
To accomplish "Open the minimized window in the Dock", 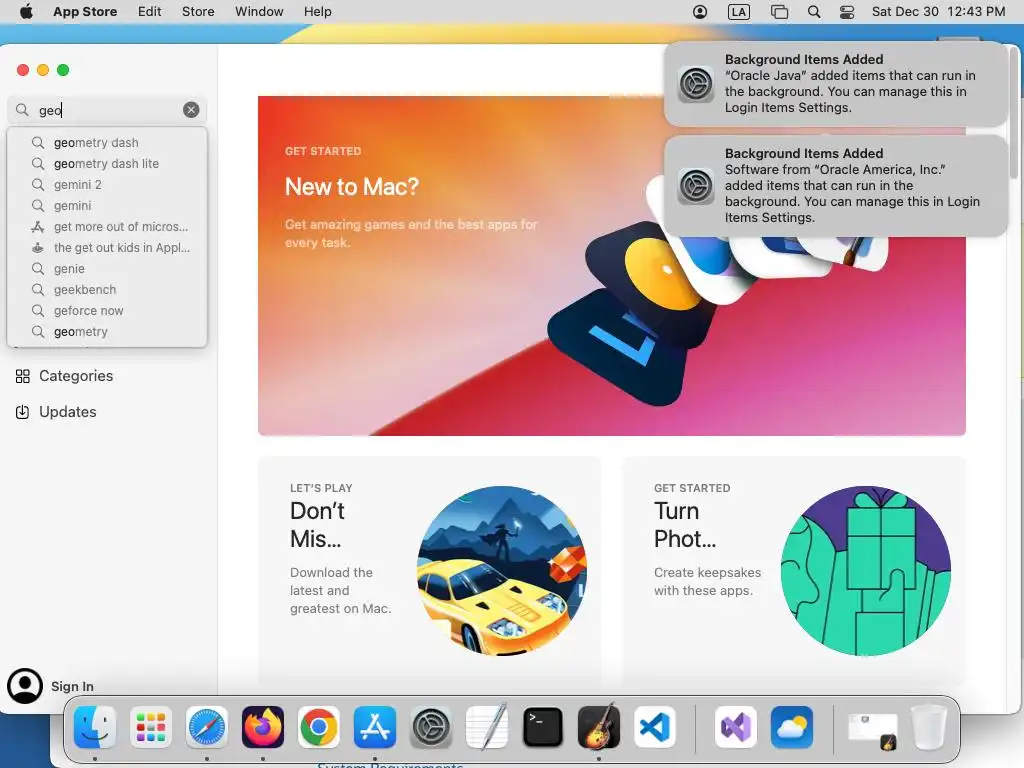I will [872, 729].
